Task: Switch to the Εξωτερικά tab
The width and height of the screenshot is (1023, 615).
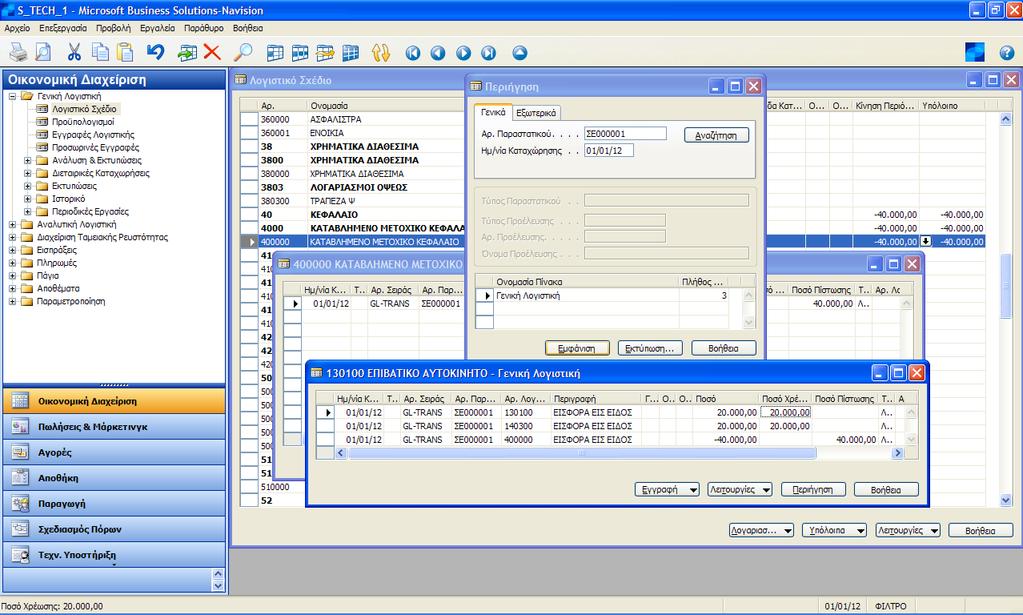Action: 536,113
